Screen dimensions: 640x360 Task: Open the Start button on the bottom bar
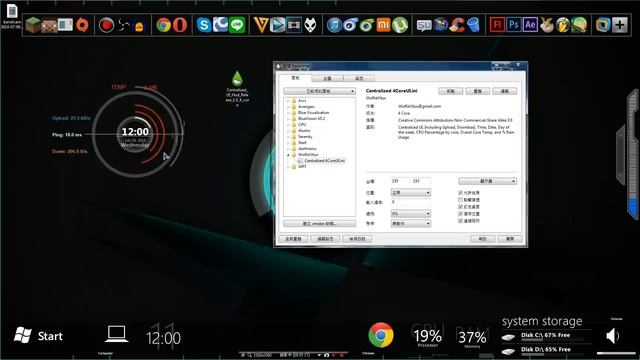pos(38,336)
